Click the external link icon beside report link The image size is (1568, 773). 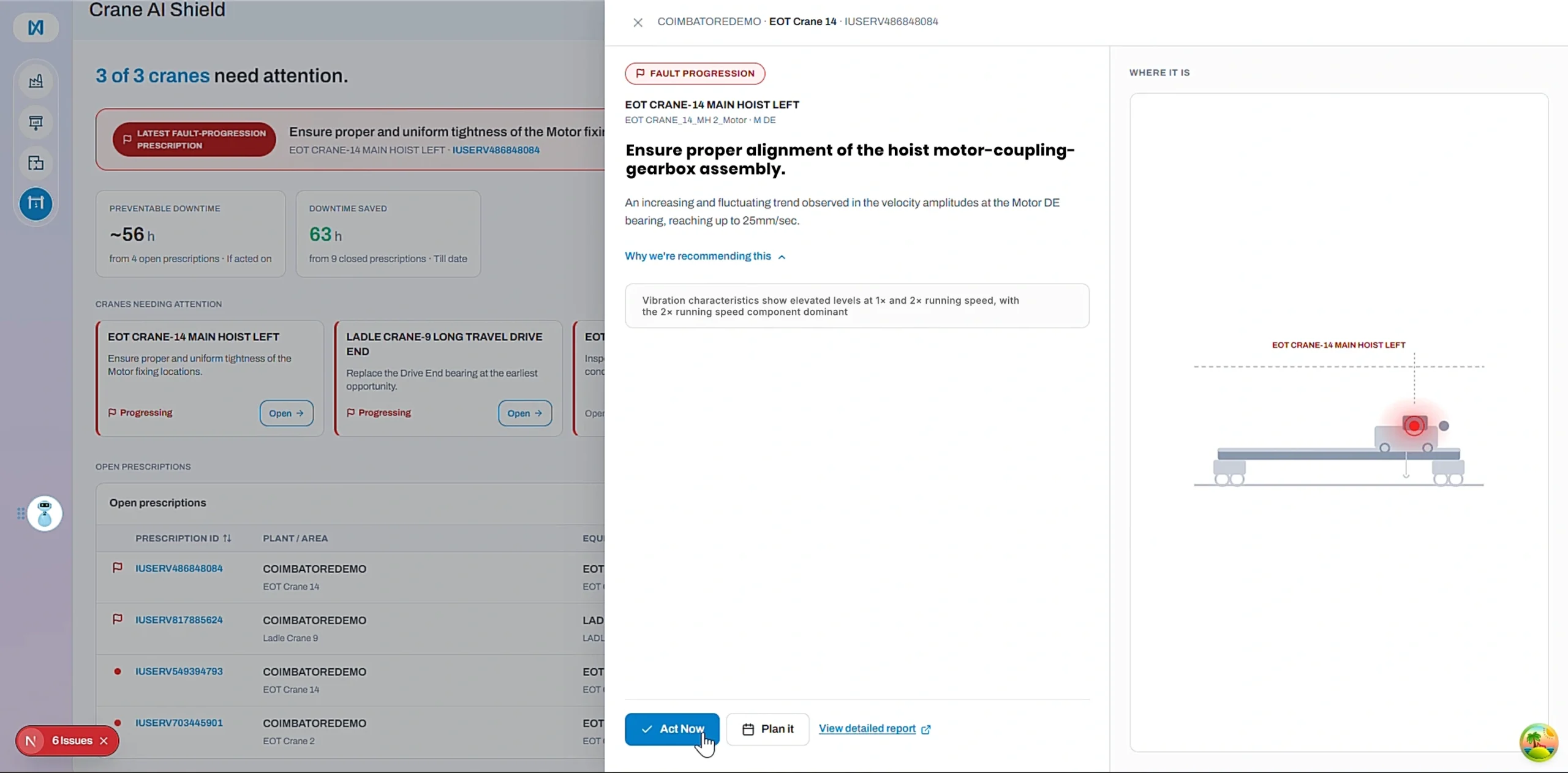click(926, 730)
